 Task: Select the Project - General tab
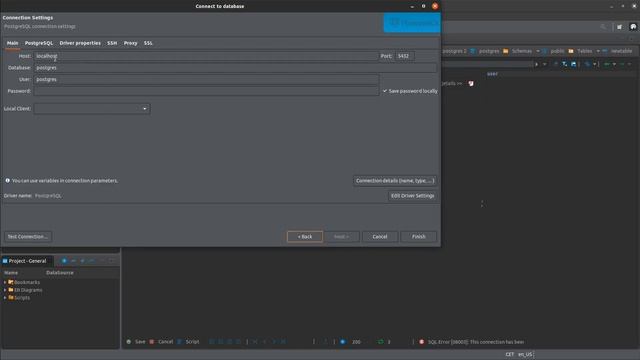(27, 261)
